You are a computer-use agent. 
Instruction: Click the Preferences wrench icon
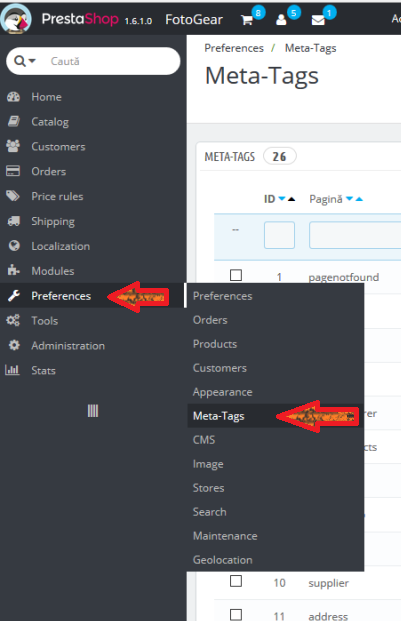point(14,295)
